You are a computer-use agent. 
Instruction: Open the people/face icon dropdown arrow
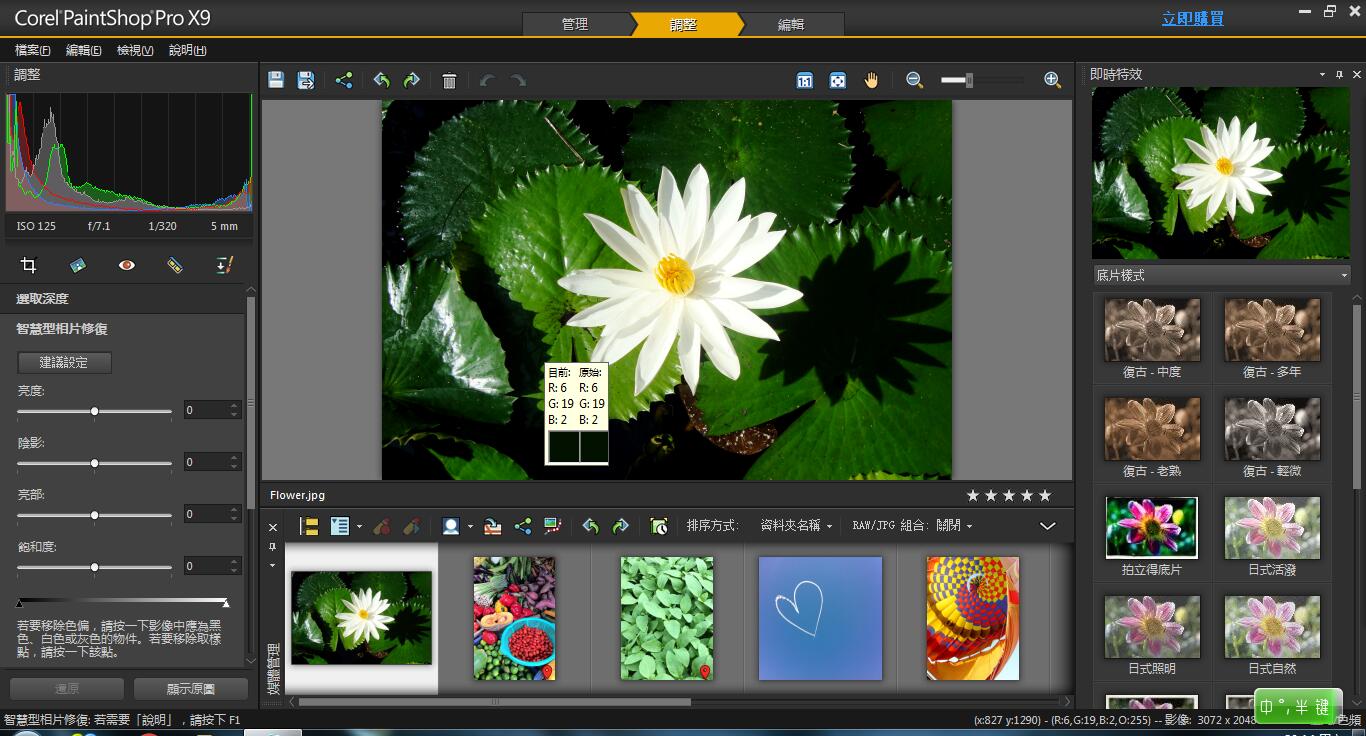click(x=470, y=527)
